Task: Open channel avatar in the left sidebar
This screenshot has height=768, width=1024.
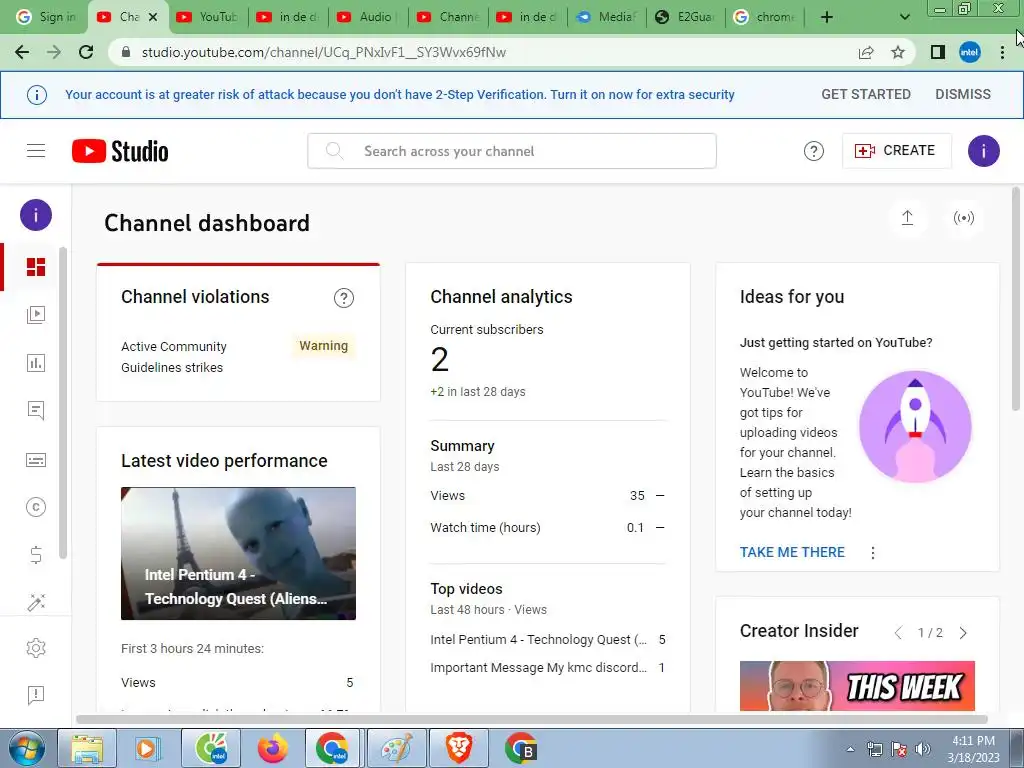Action: (x=36, y=215)
